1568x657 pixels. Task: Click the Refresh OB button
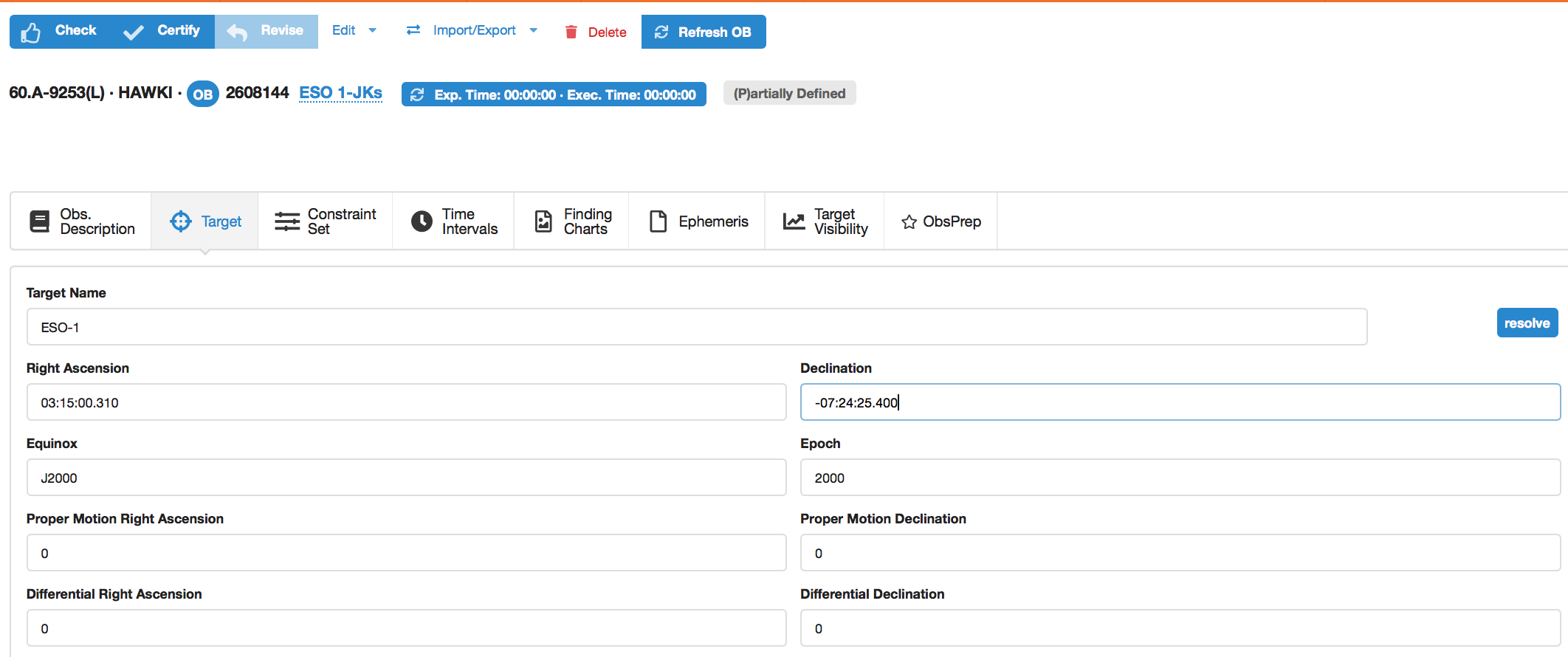pos(703,32)
